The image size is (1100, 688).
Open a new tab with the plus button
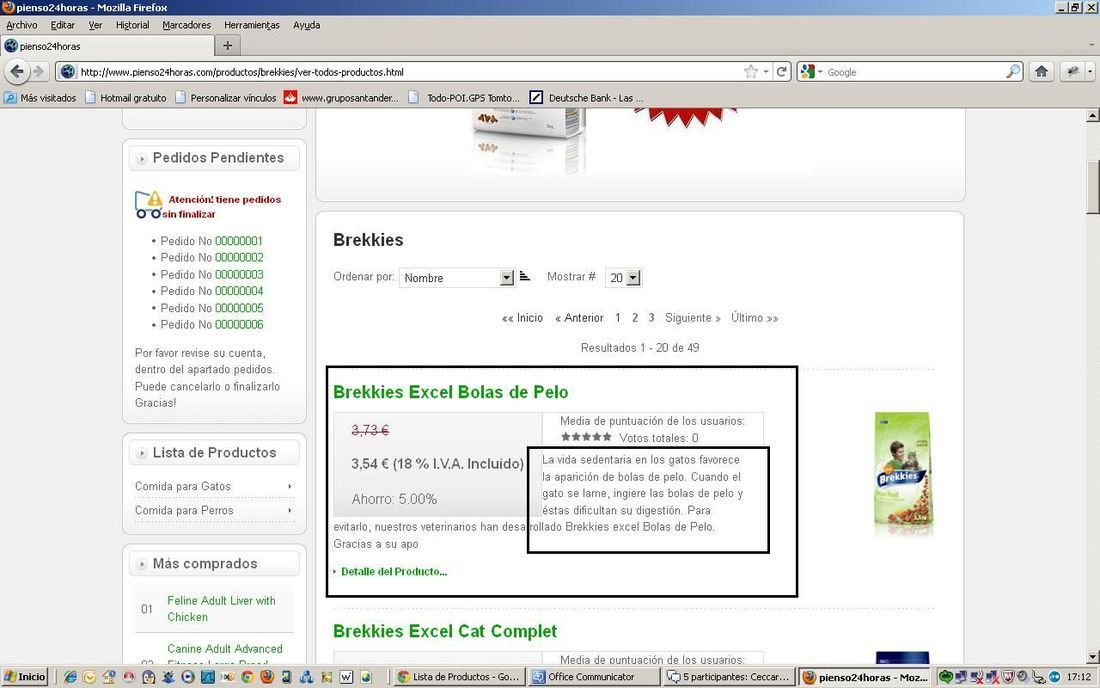227,46
